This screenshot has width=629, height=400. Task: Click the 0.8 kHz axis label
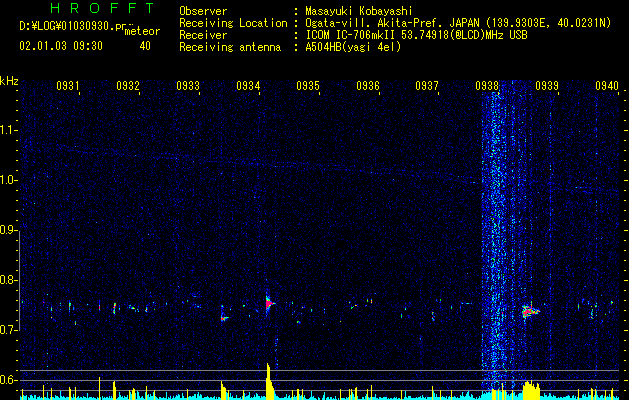(x=8, y=280)
